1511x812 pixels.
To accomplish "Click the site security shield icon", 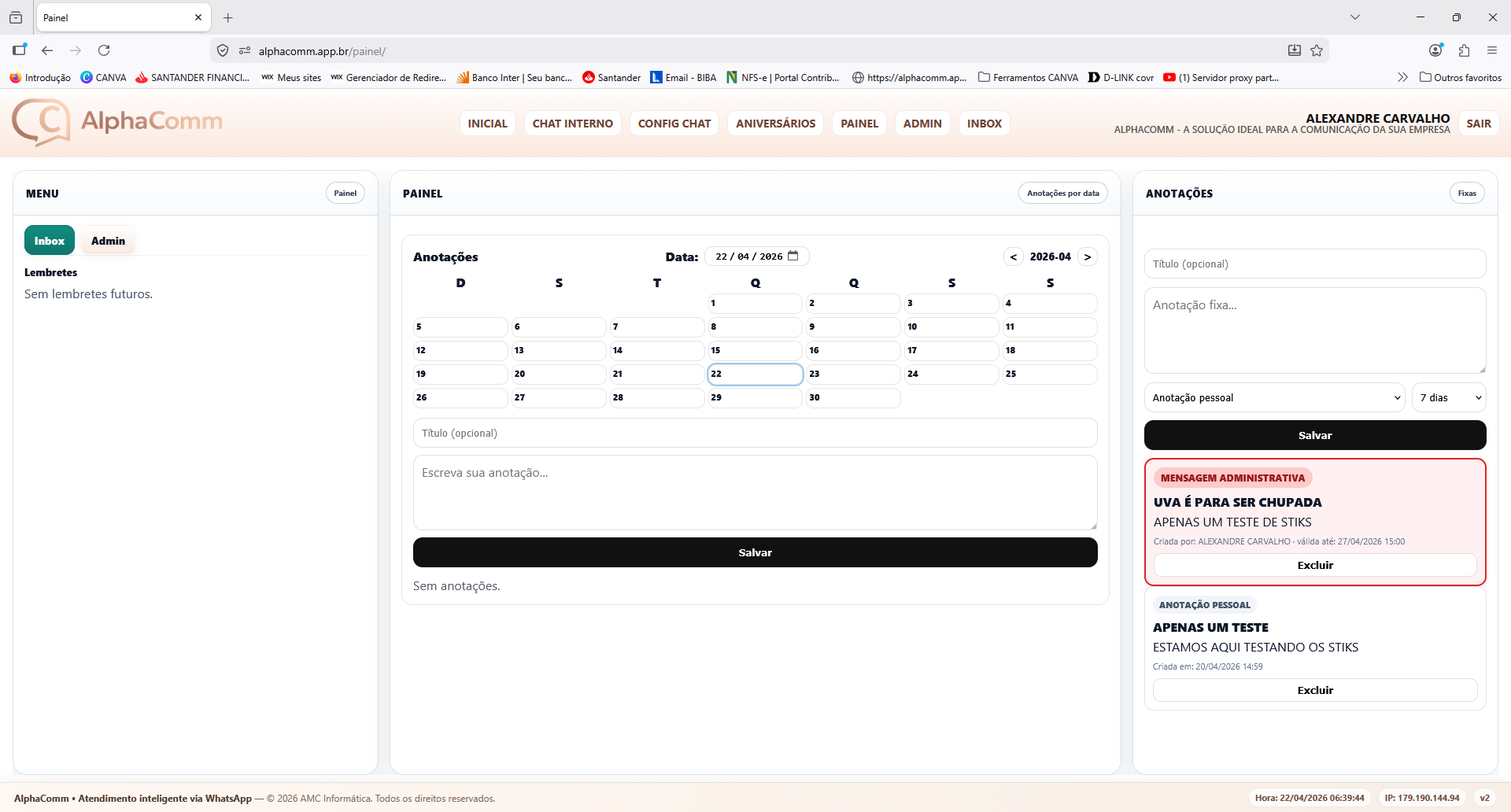I will (223, 50).
